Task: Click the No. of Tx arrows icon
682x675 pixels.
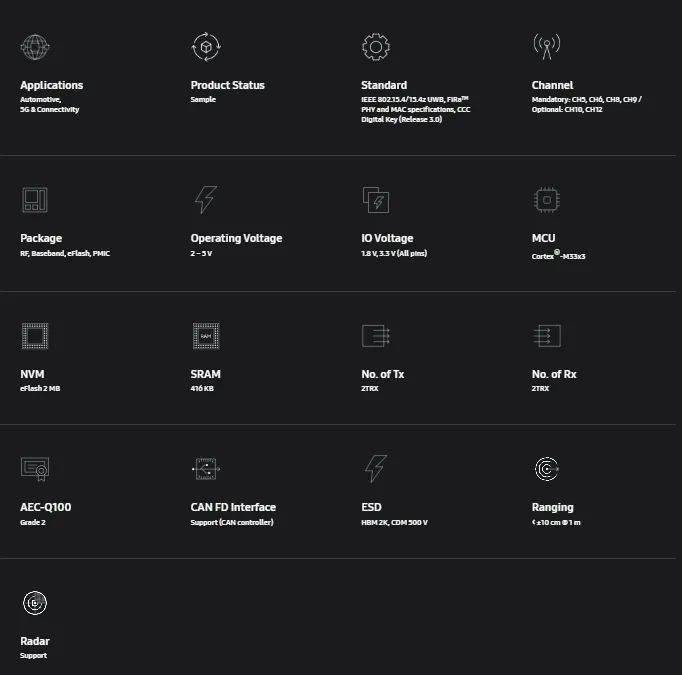Action: tap(376, 336)
